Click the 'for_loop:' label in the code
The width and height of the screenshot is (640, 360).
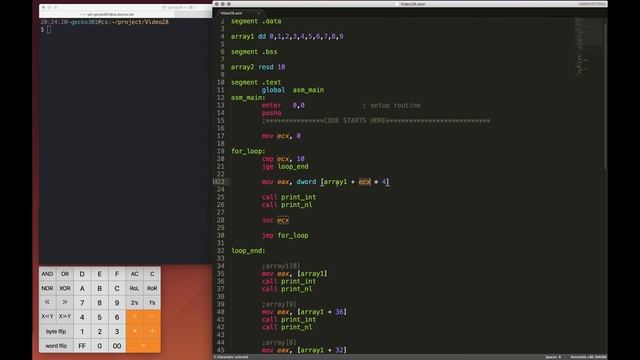(248, 151)
